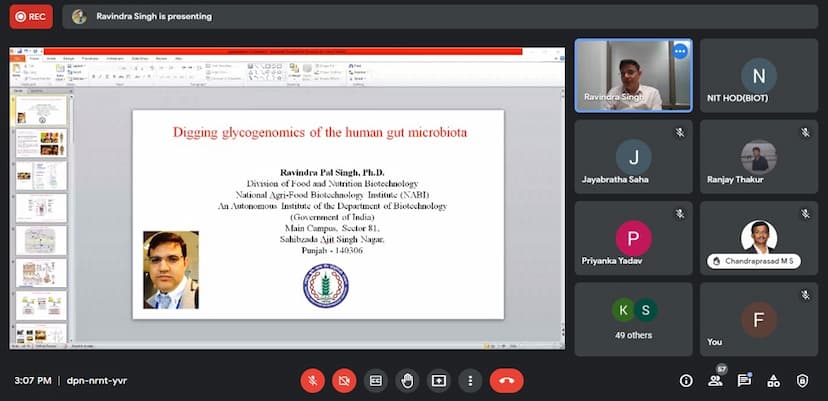Viewport: 828px width, 401px height.
Task: Toggle closed captions button
Action: pos(376,380)
